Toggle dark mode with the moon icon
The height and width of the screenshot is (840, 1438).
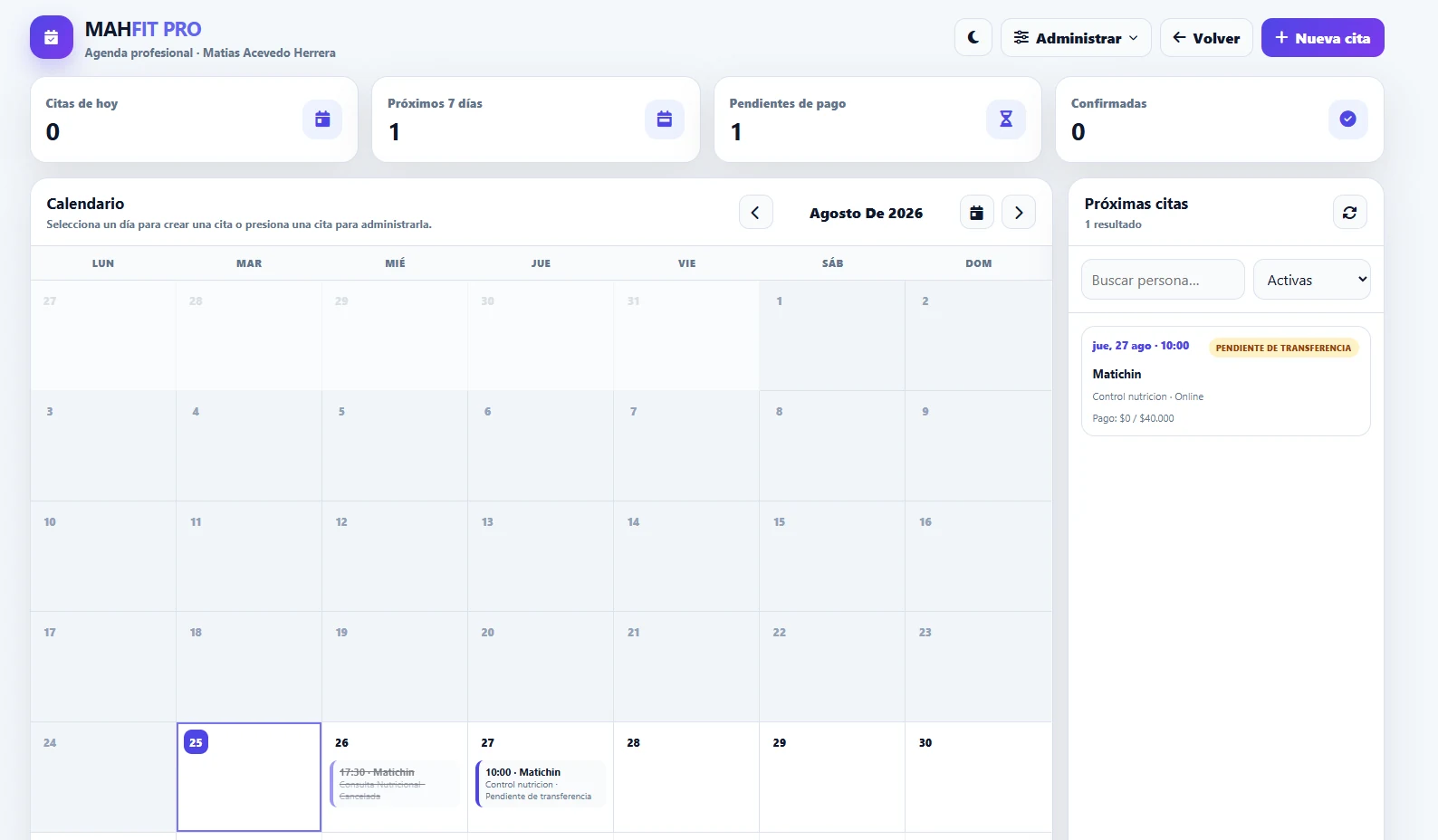tap(973, 38)
